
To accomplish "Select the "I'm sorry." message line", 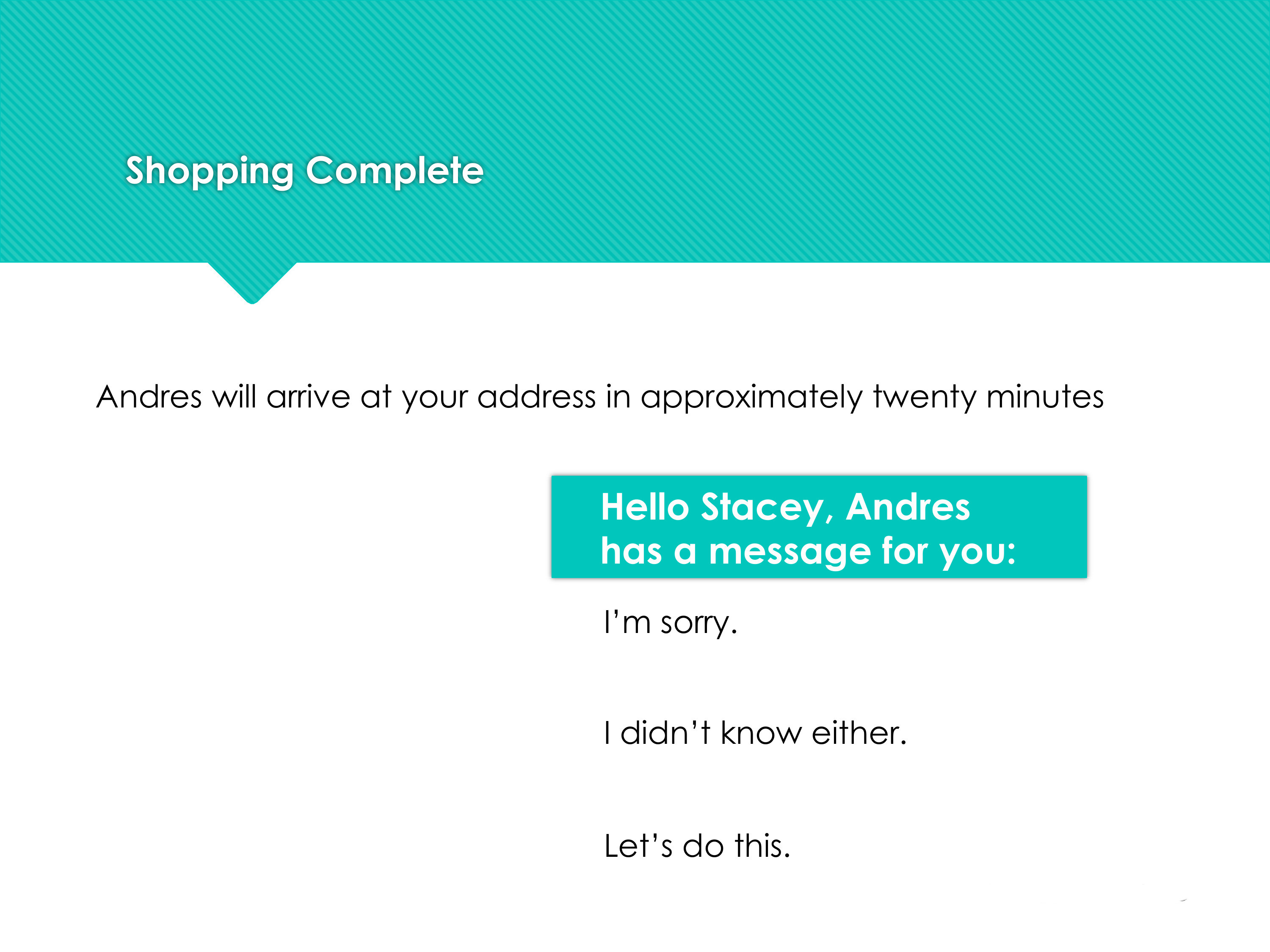I will pos(671,623).
